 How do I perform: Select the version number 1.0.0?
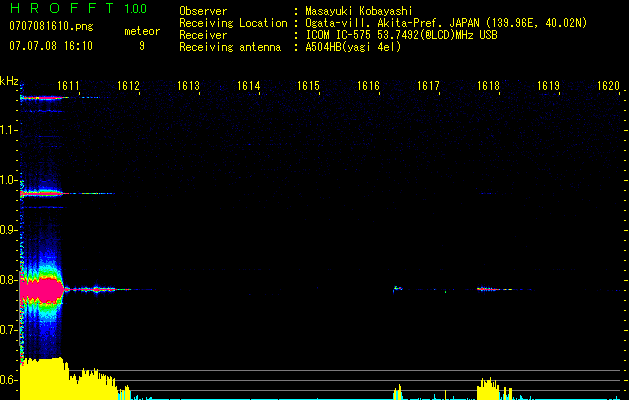135,8
